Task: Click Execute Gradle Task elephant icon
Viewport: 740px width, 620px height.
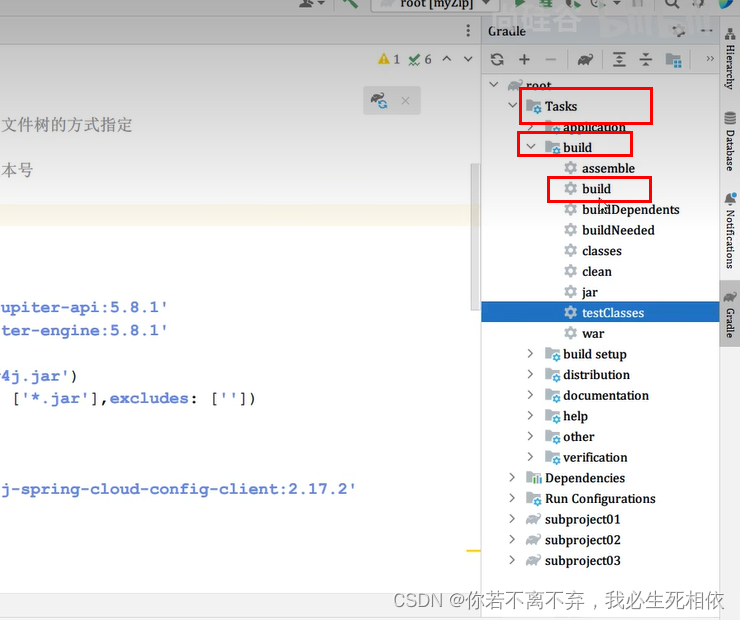Action: point(585,59)
